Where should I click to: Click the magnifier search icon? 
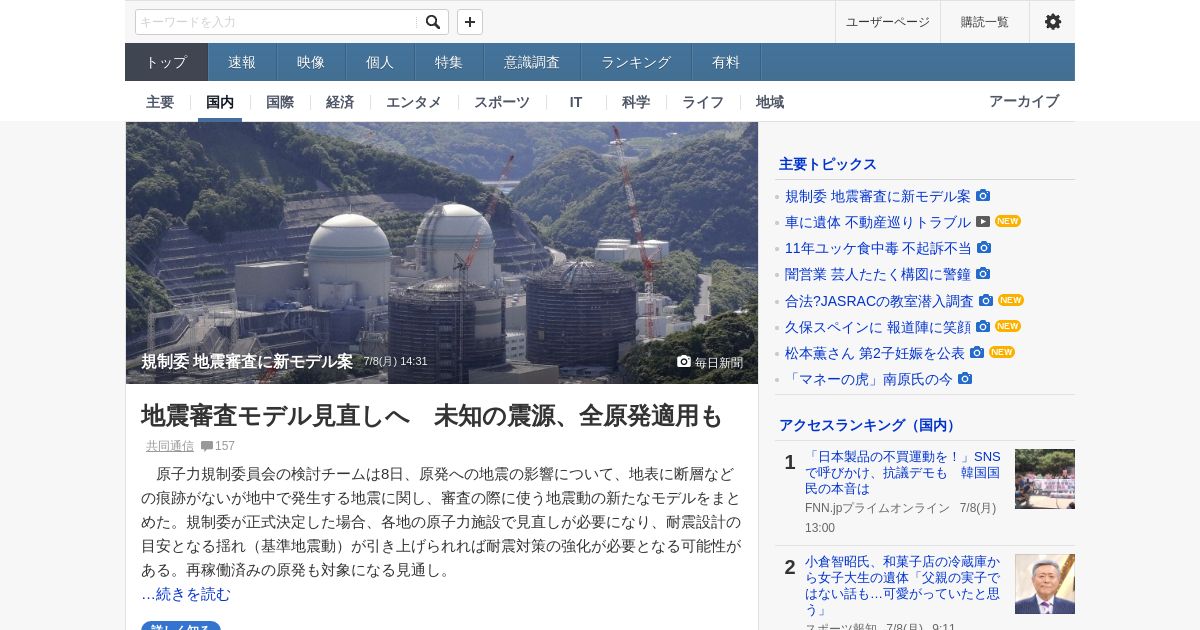click(x=433, y=22)
